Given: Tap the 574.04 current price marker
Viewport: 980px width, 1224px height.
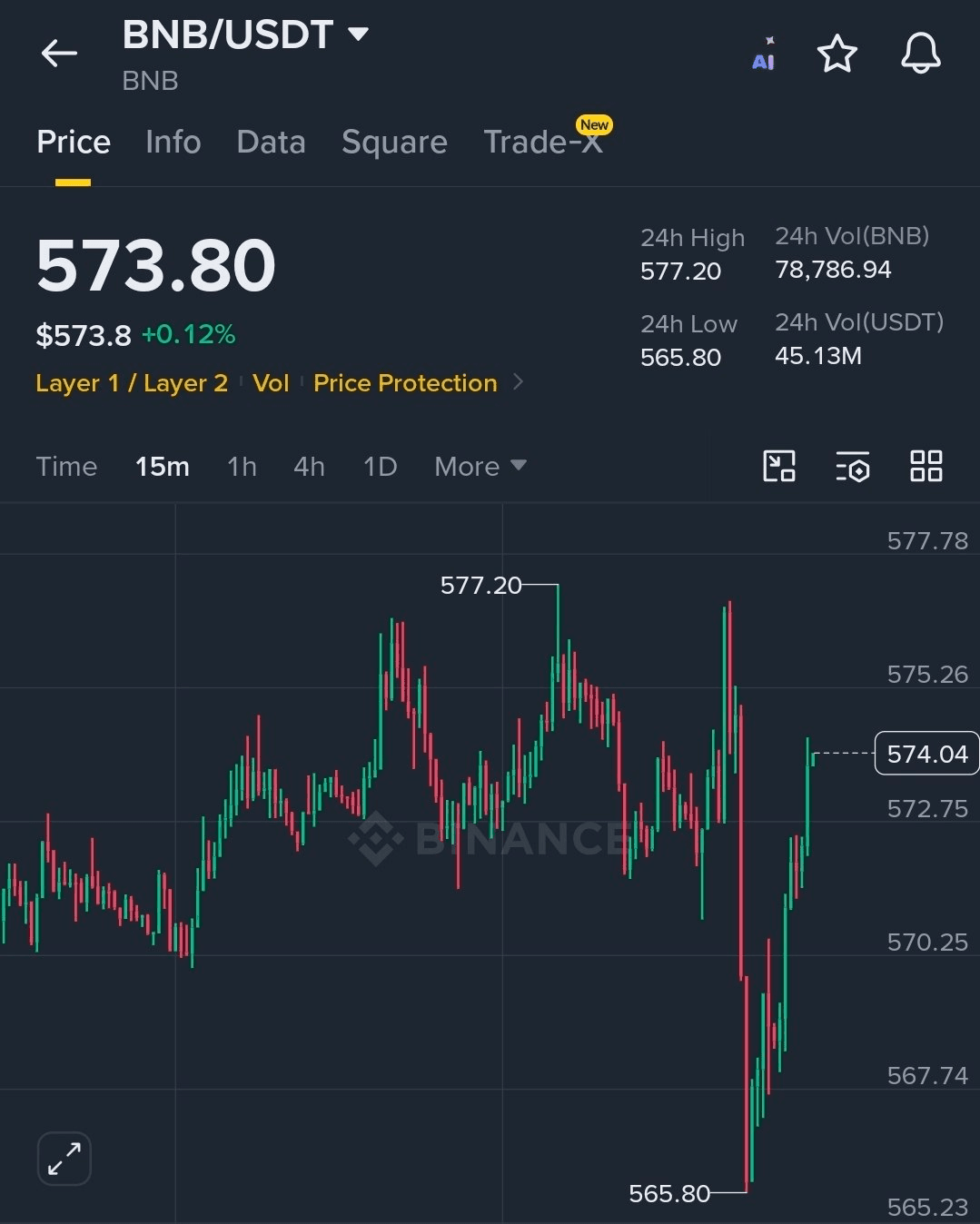Looking at the screenshot, I should [926, 754].
